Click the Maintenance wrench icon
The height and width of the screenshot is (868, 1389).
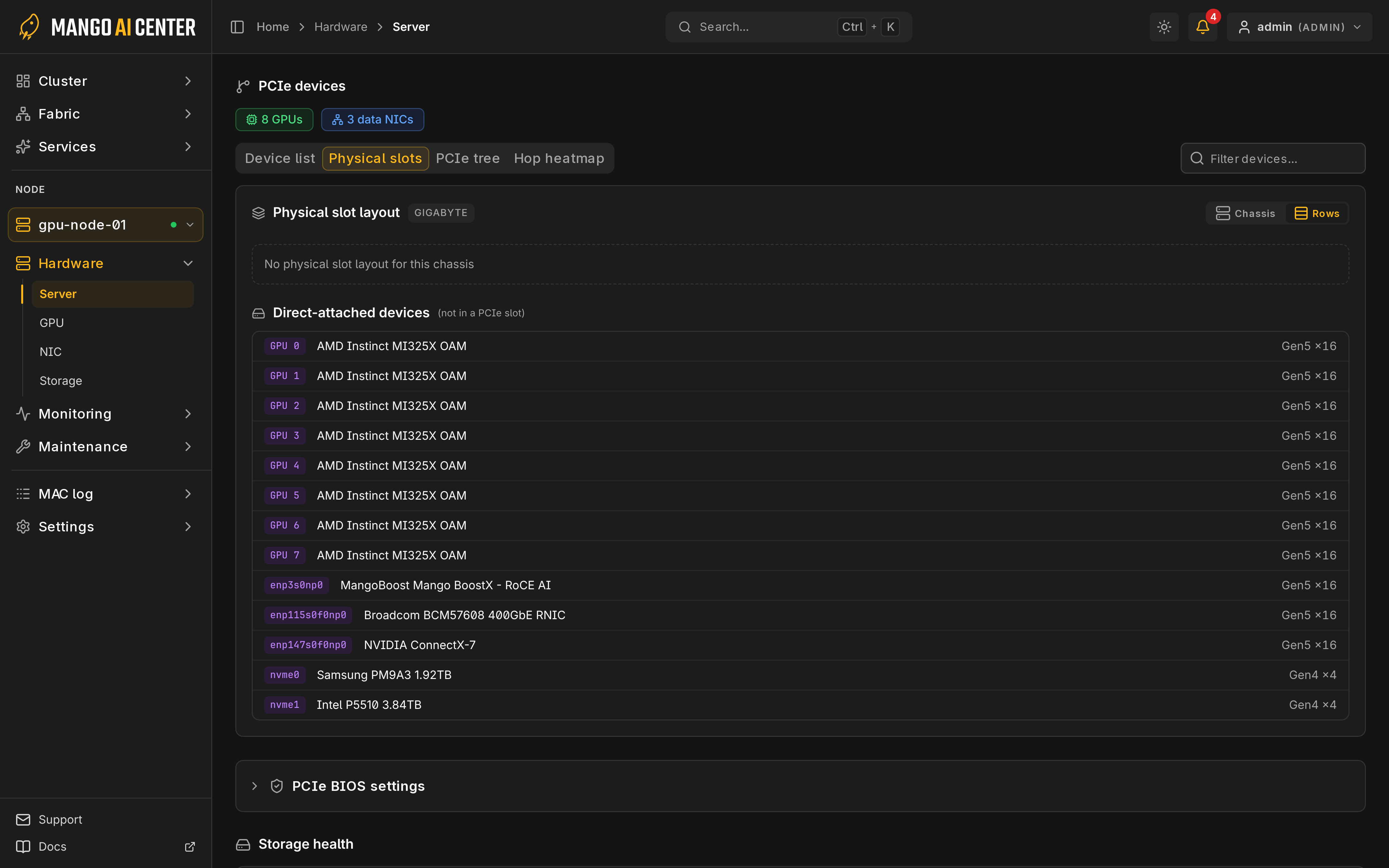23,447
